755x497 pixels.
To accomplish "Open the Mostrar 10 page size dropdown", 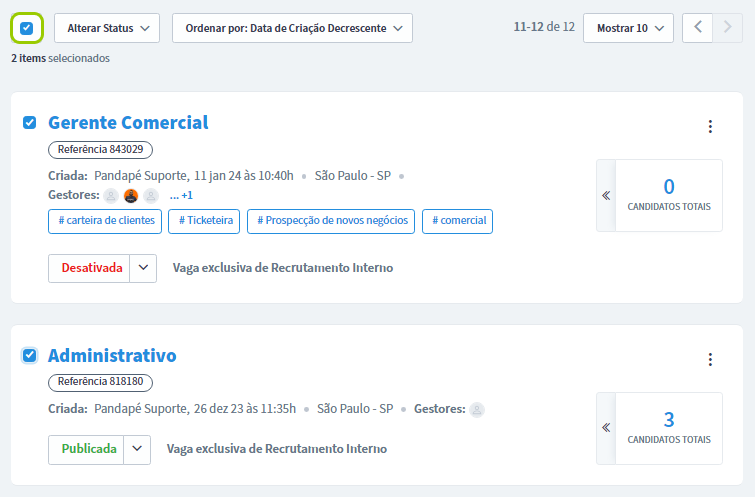I will click(628, 28).
